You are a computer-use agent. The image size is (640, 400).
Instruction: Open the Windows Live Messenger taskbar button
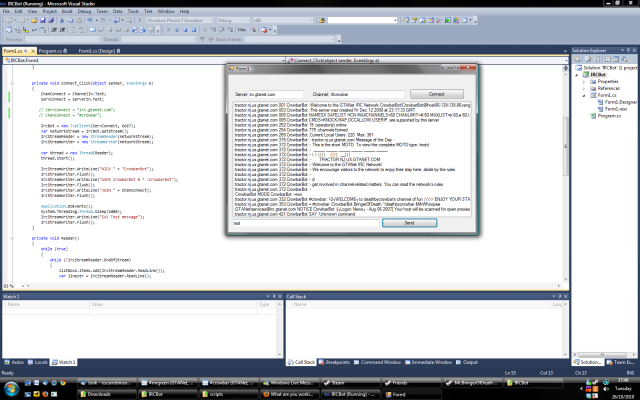289,383
